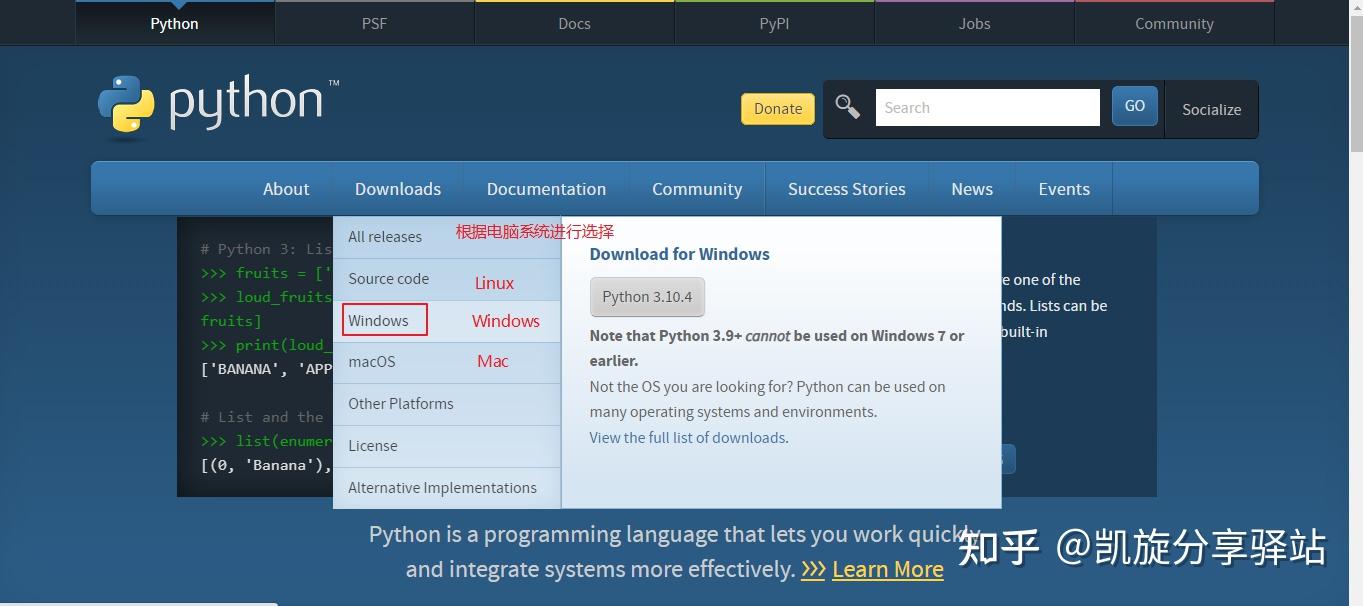Viewport: 1363px width, 606px height.
Task: Open the Documentation navigation menu
Action: click(546, 189)
